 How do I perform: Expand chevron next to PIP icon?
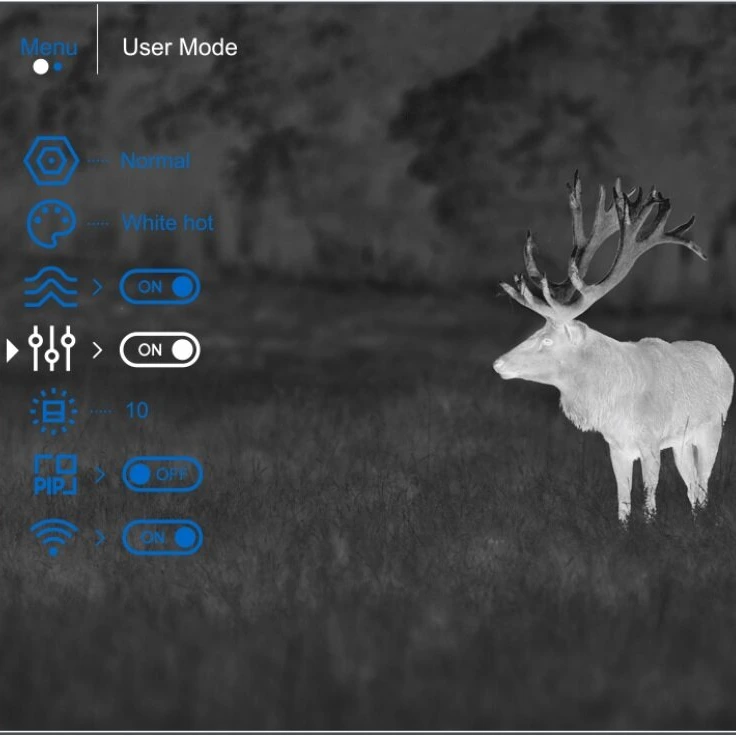point(100,475)
